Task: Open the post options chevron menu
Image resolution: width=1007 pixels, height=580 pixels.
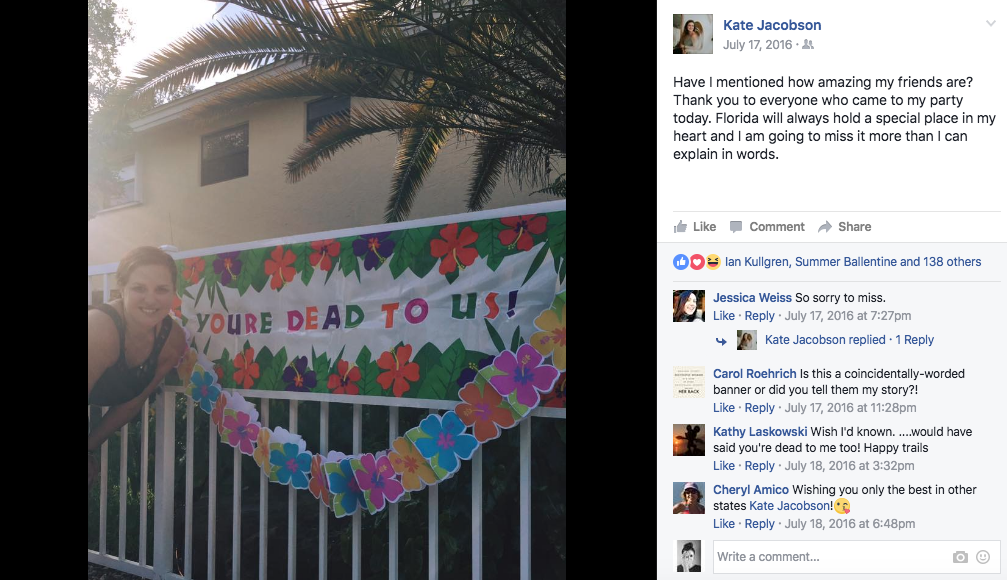Action: pyautogui.click(x=991, y=23)
